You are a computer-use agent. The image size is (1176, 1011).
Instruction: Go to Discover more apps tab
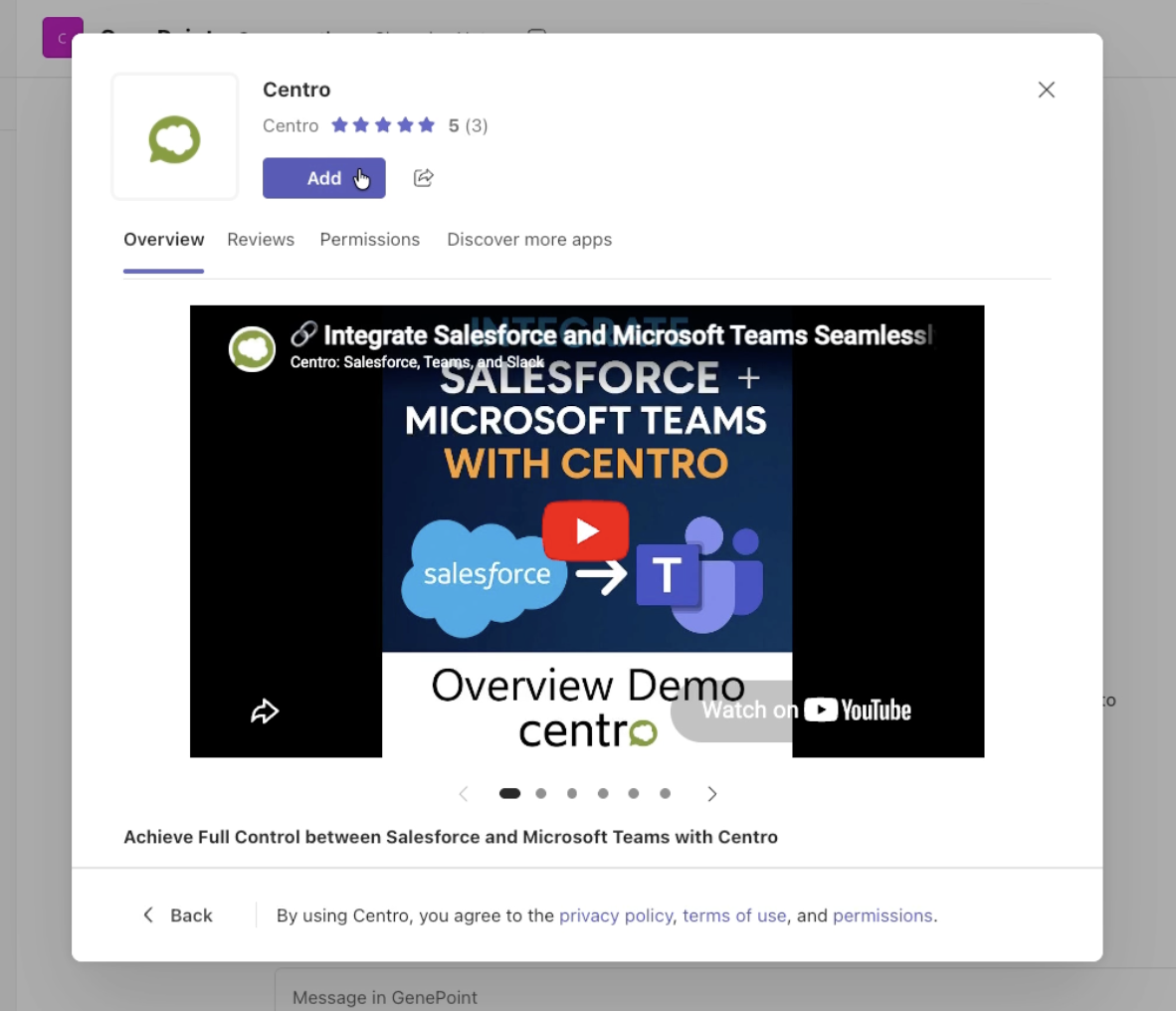tap(529, 239)
